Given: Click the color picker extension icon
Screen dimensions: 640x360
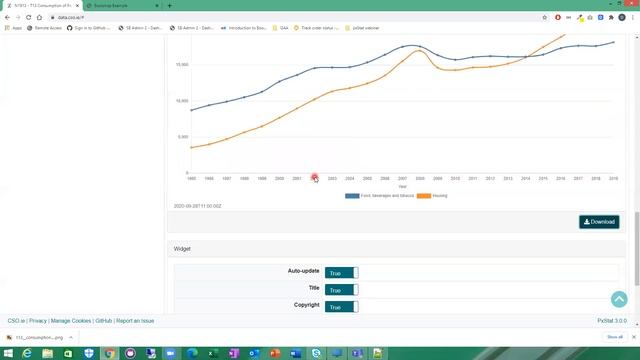Looking at the screenshot, I should 580,18.
